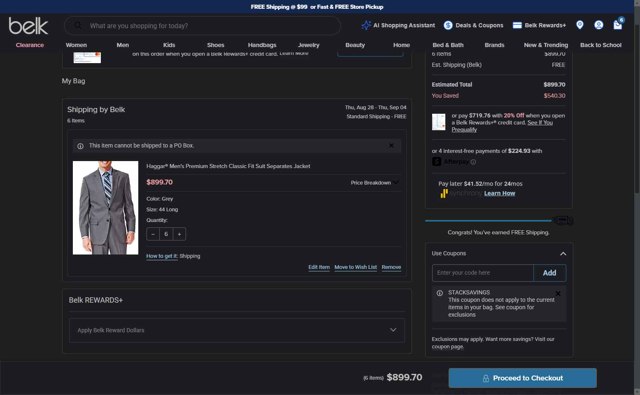640x395 pixels.
Task: Click Move to Wish List
Action: 356,267
